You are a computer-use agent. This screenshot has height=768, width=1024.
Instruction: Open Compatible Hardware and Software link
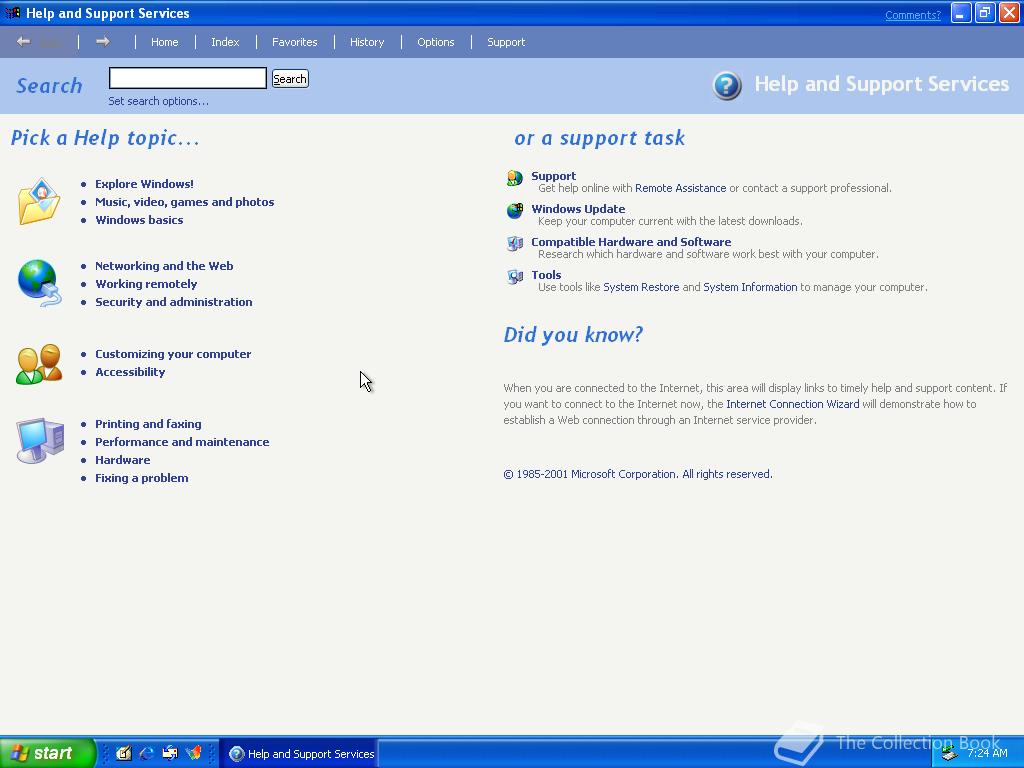click(x=631, y=242)
